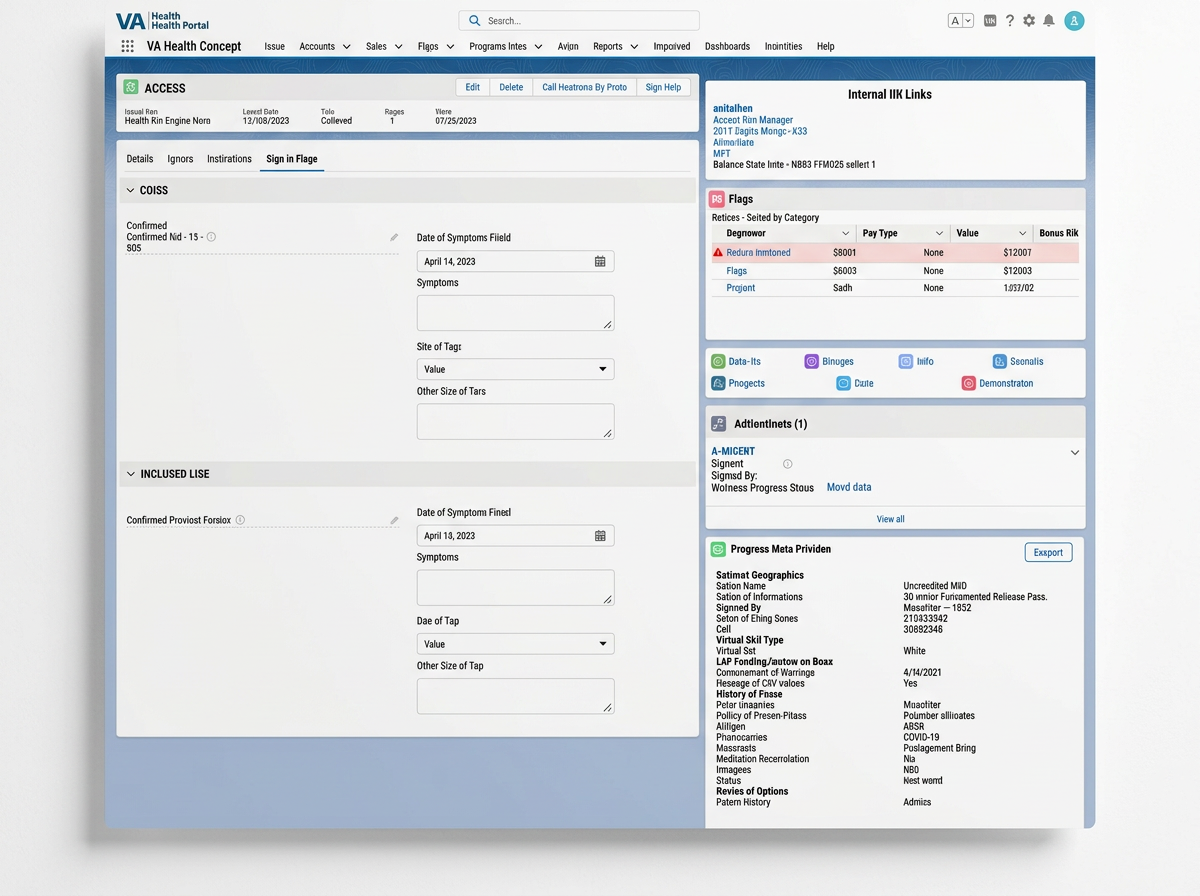Expand the A-MICENT item chevron
The height and width of the screenshot is (896, 1200).
point(1075,453)
